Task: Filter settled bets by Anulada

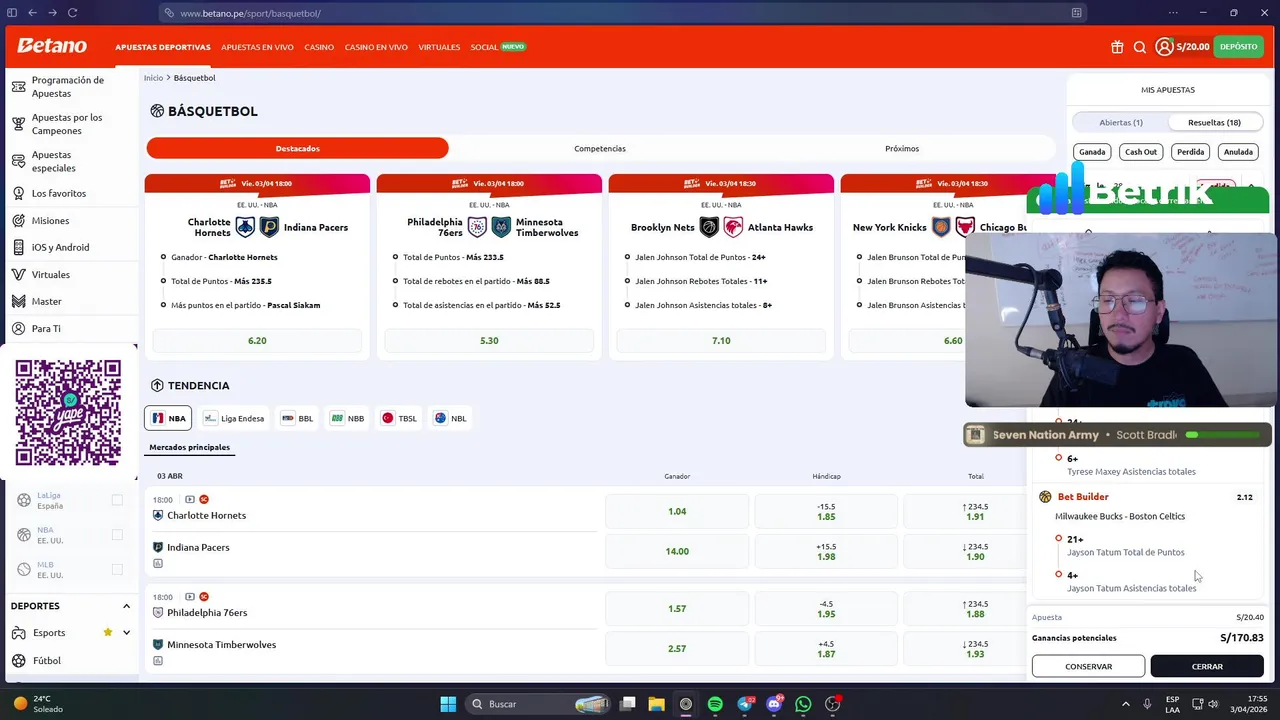Action: (x=1238, y=152)
